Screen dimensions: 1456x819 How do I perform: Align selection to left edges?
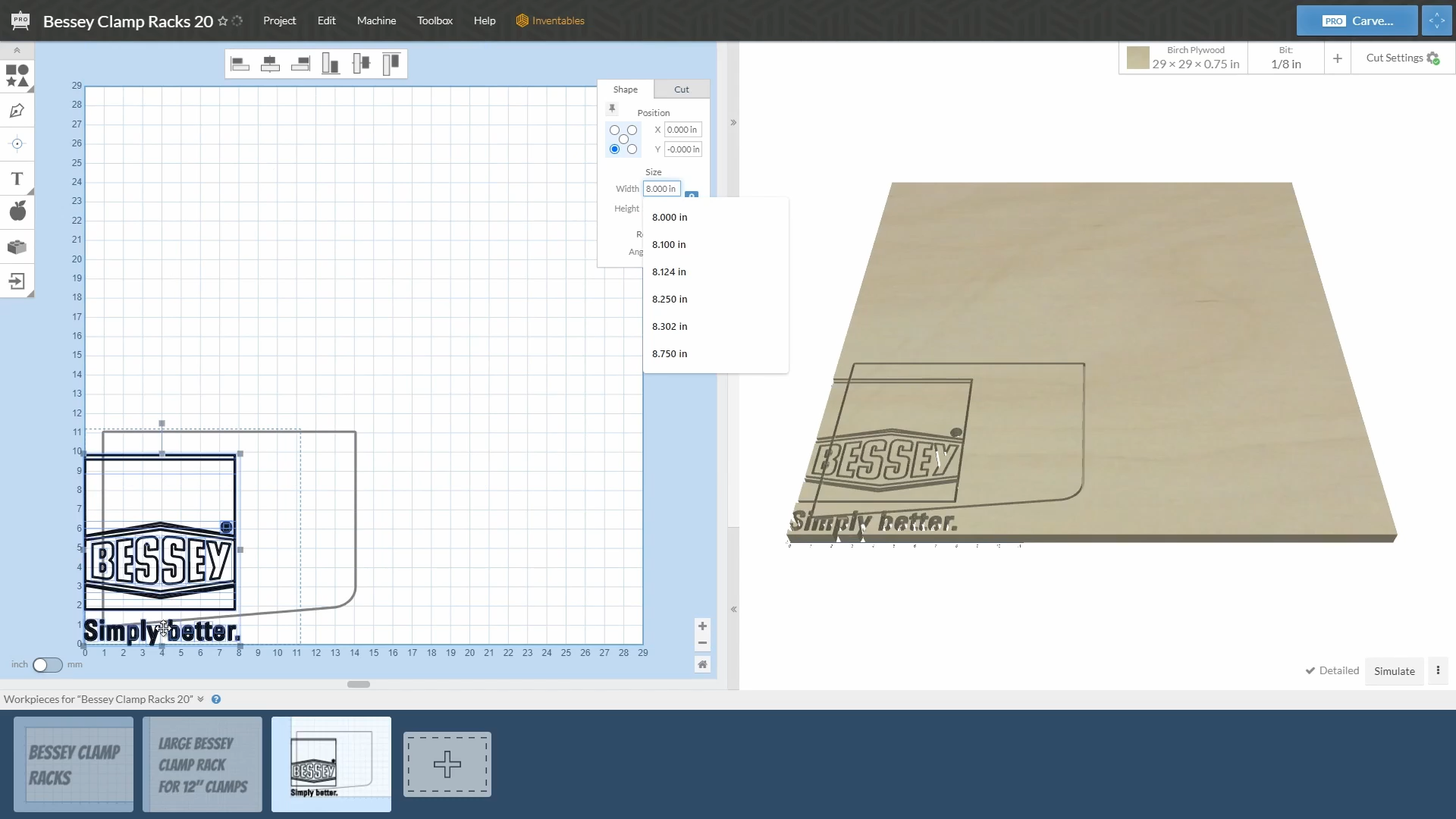click(240, 64)
